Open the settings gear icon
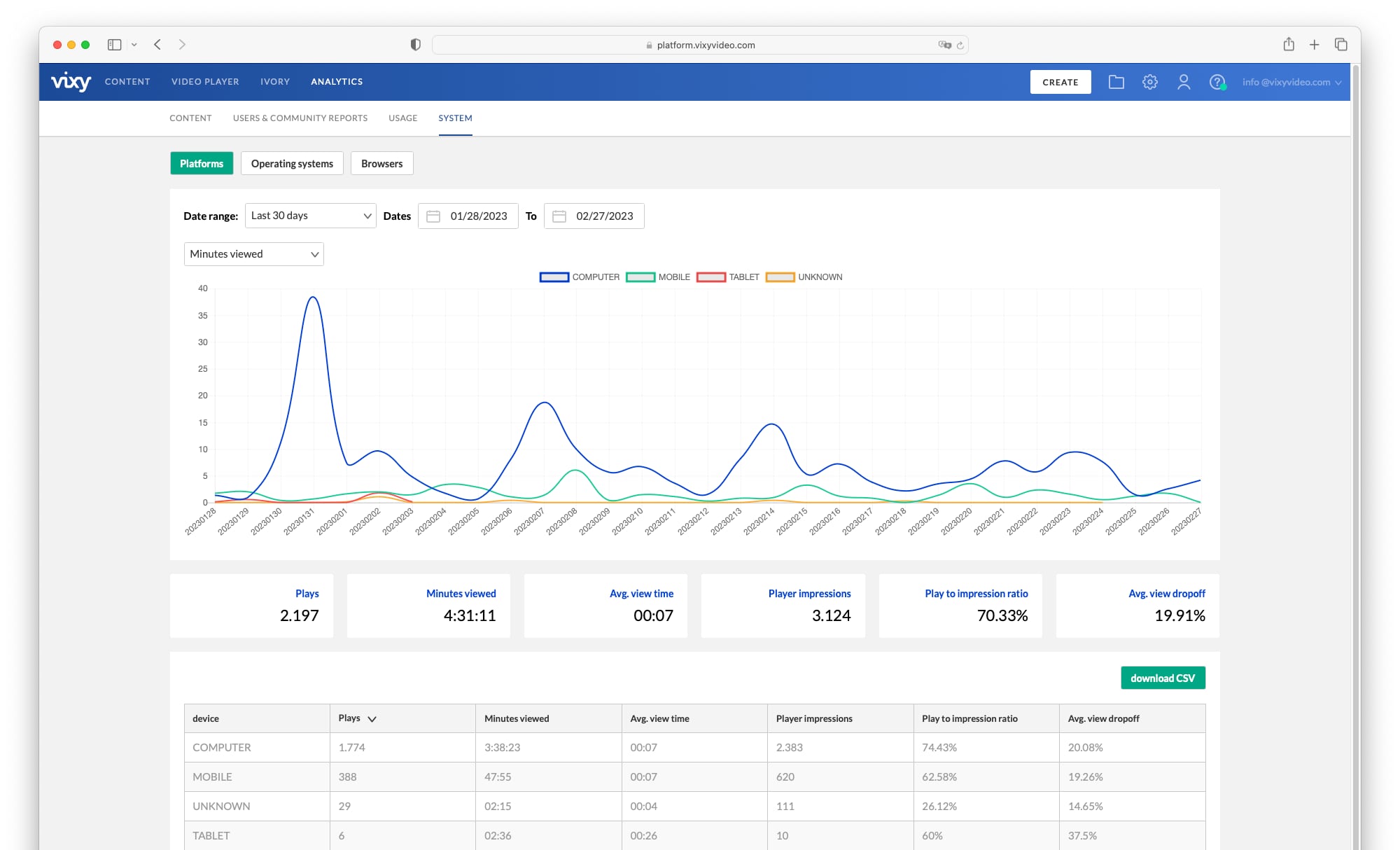Screen dimensions: 1400x850 (1150, 82)
